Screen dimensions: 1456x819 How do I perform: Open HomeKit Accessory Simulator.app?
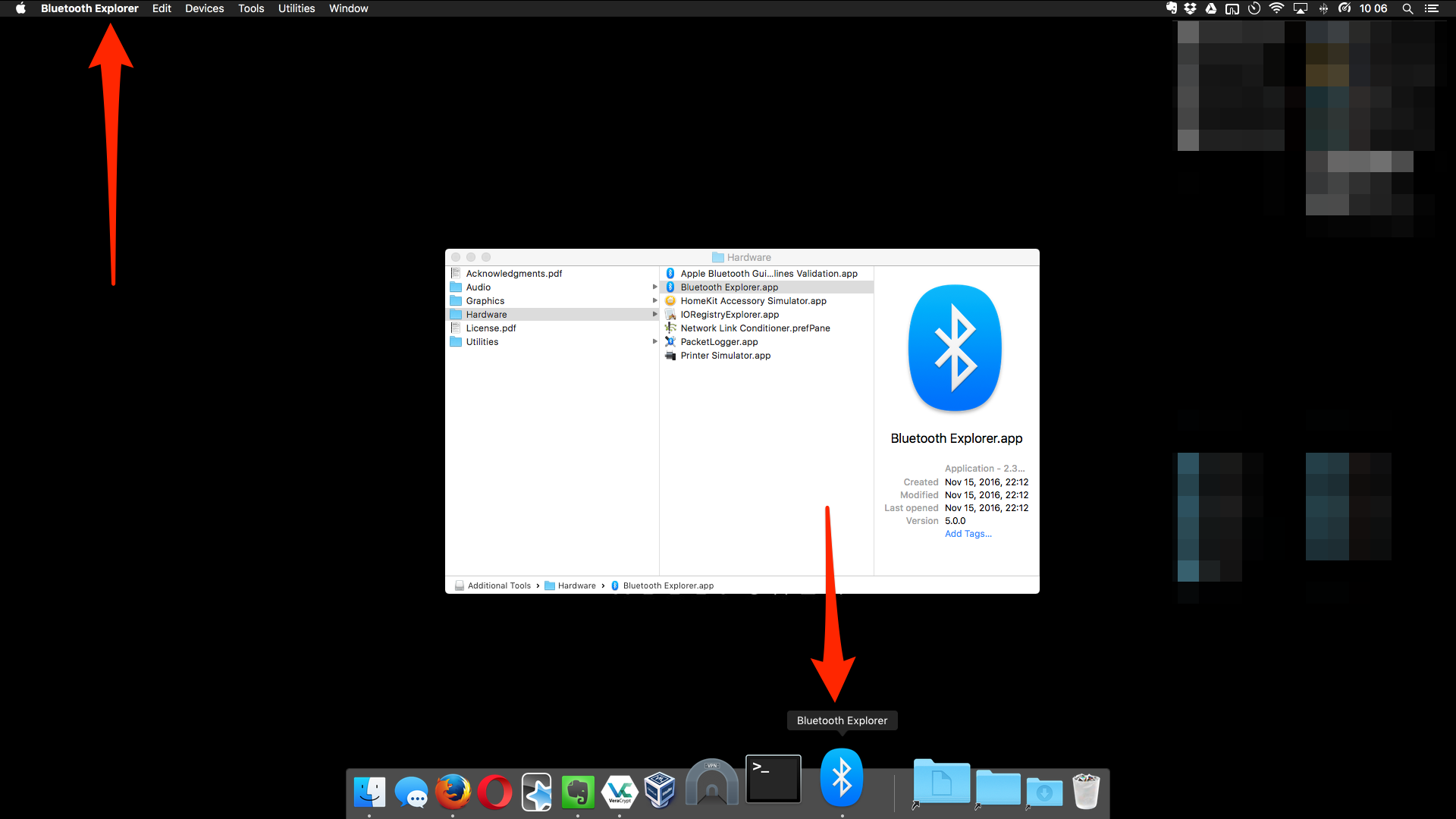pos(753,300)
